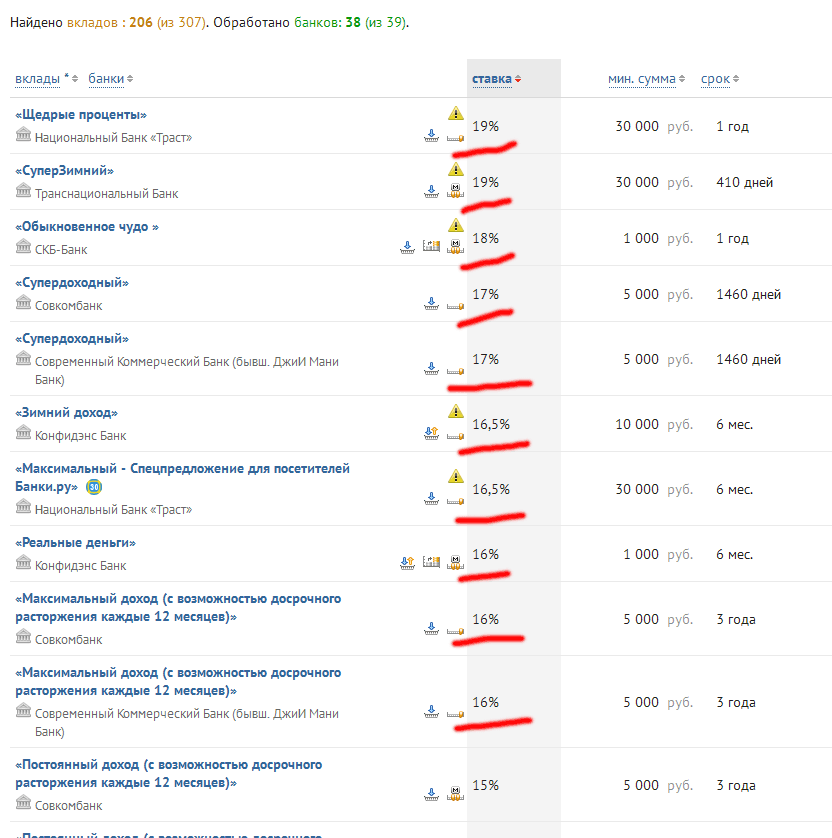Viewport: 832px width, 838px height.
Task: Sort by «мин. сумма» column header
Action: click(641, 79)
